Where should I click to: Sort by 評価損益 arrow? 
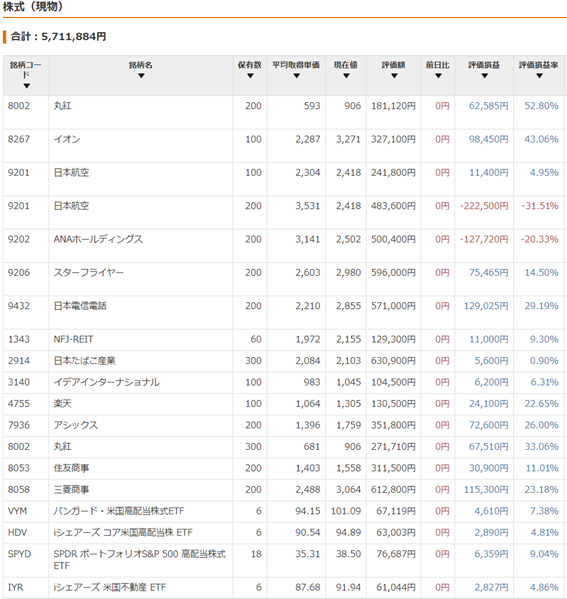click(x=484, y=76)
